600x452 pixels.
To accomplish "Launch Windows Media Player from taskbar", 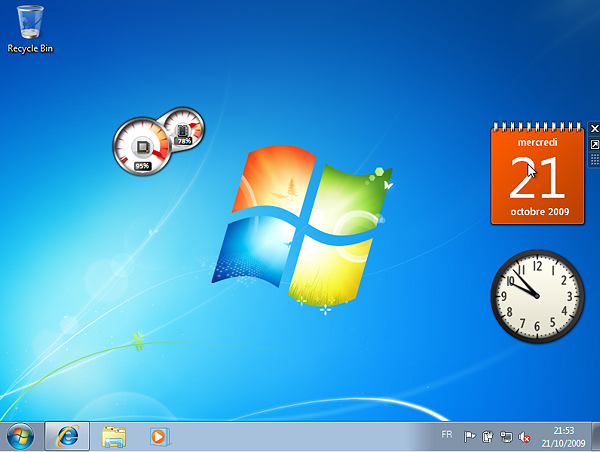I will click(158, 436).
